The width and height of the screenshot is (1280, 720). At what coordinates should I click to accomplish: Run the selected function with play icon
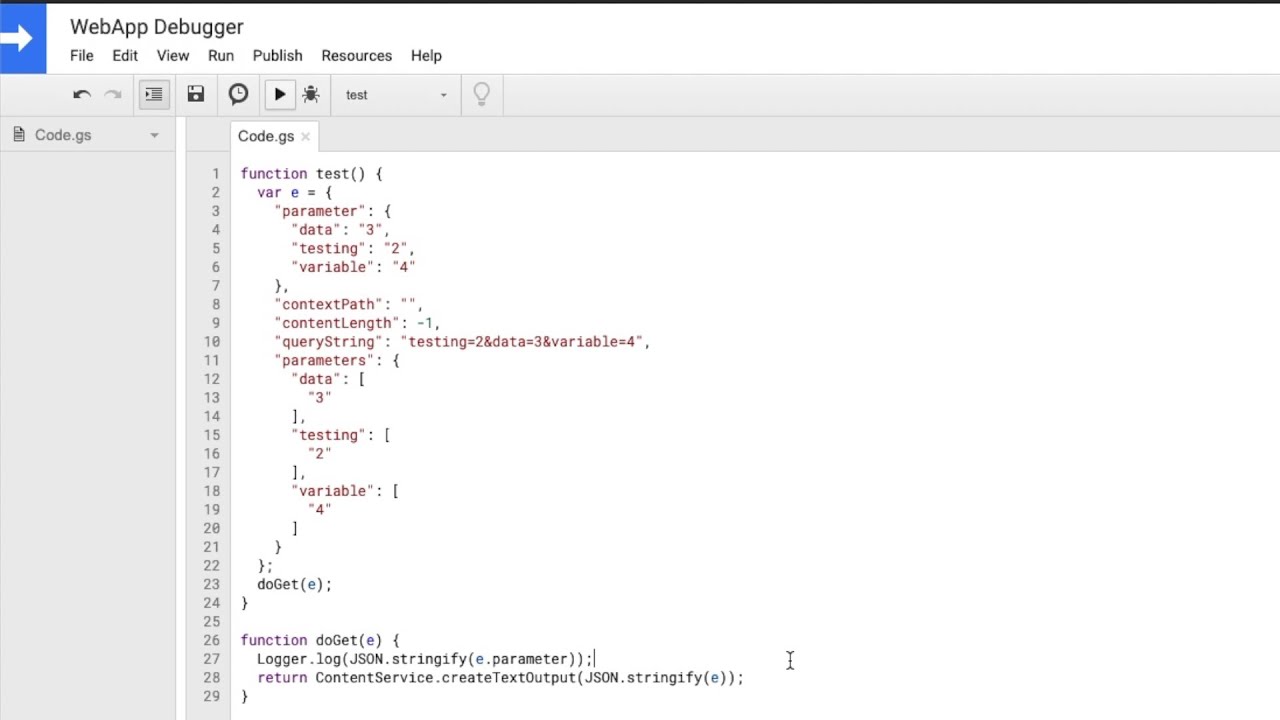[x=280, y=94]
